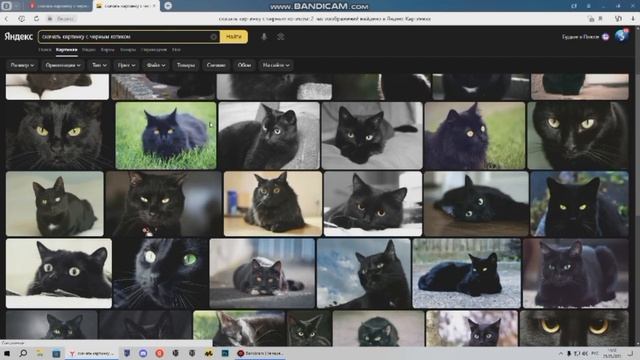Open the fluffy purple-toned cat image
Image resolution: width=640 pixels, height=360 pixels.
(x=475, y=136)
